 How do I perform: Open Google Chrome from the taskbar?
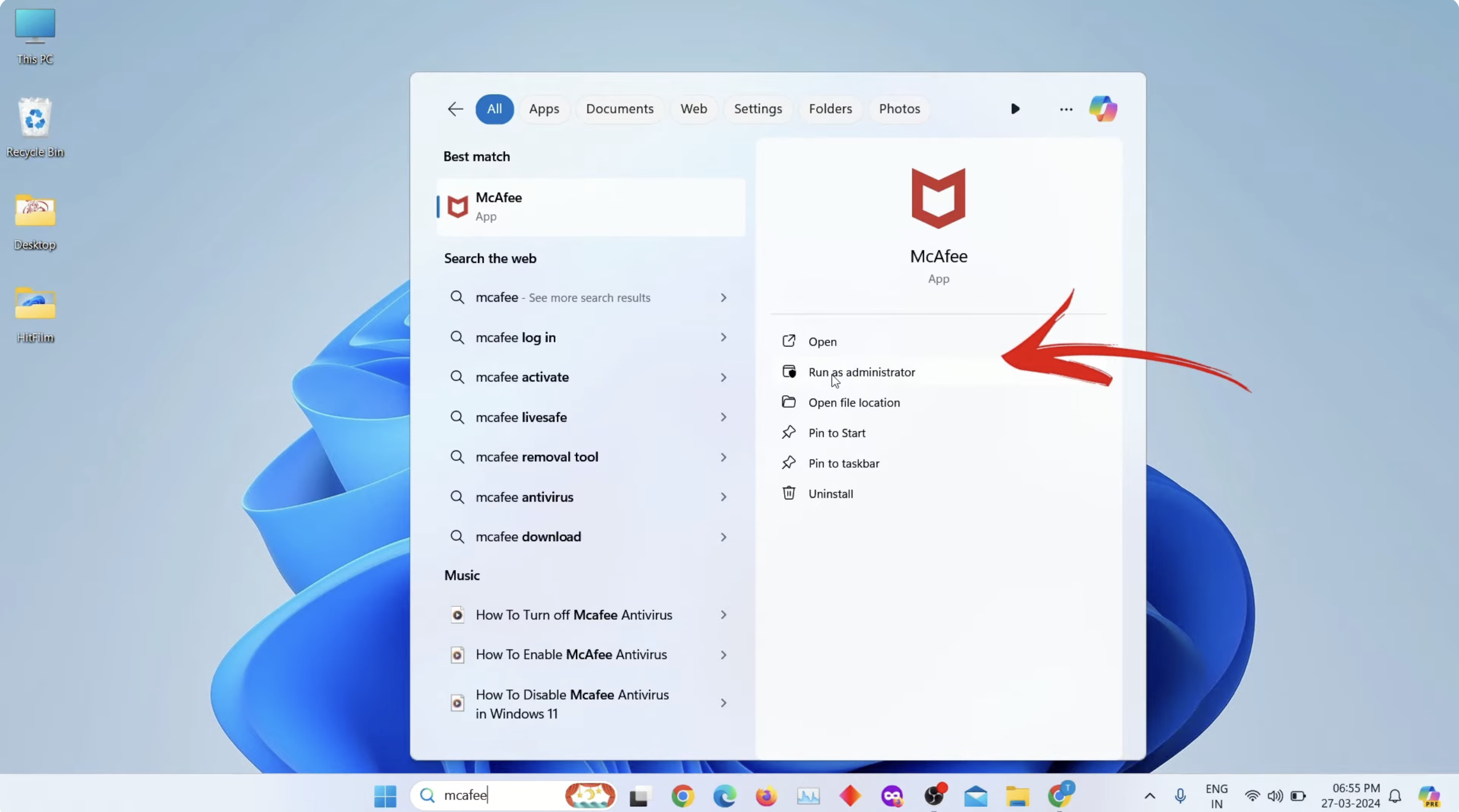coord(682,795)
